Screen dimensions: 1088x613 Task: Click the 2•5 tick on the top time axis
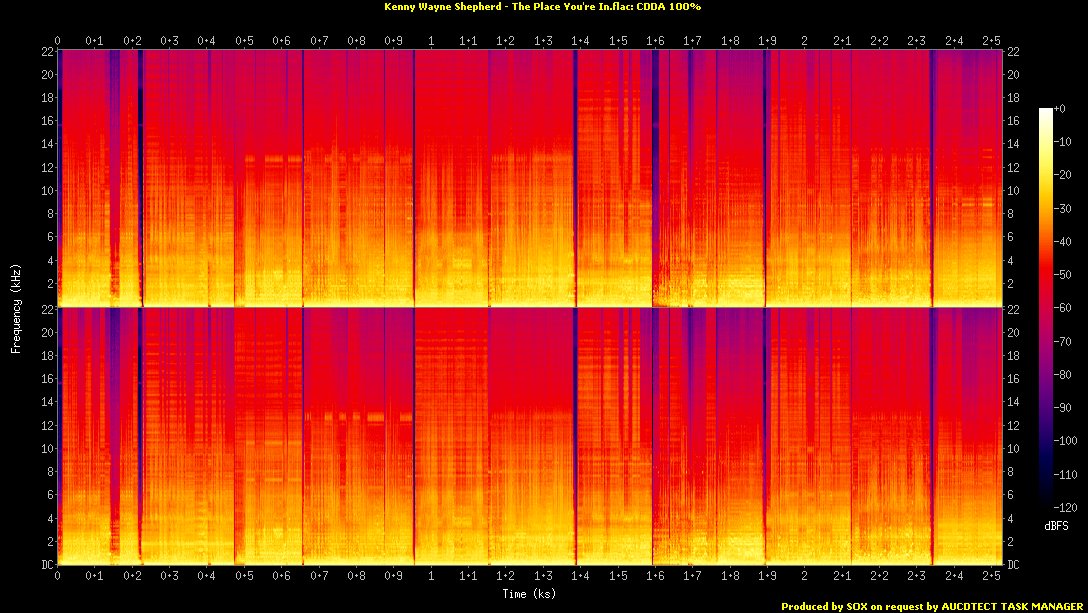[991, 40]
